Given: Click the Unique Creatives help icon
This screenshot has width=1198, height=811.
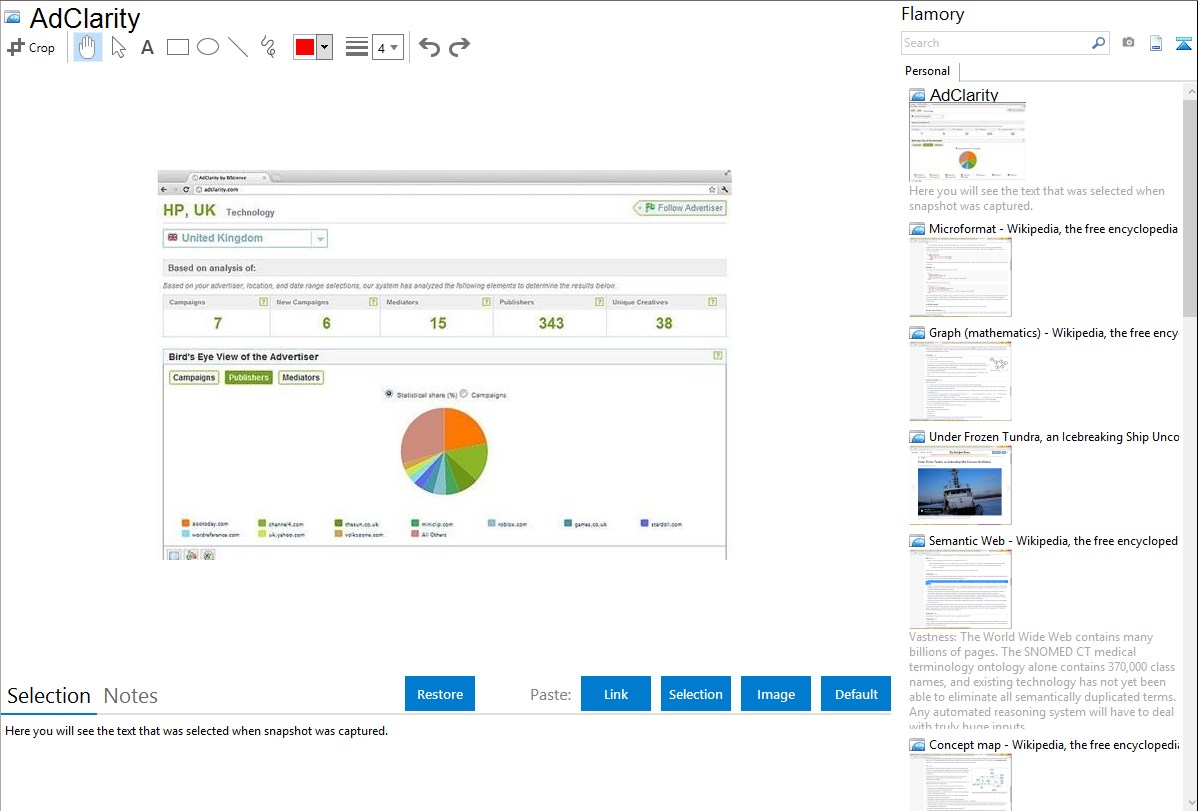Looking at the screenshot, I should (x=712, y=302).
